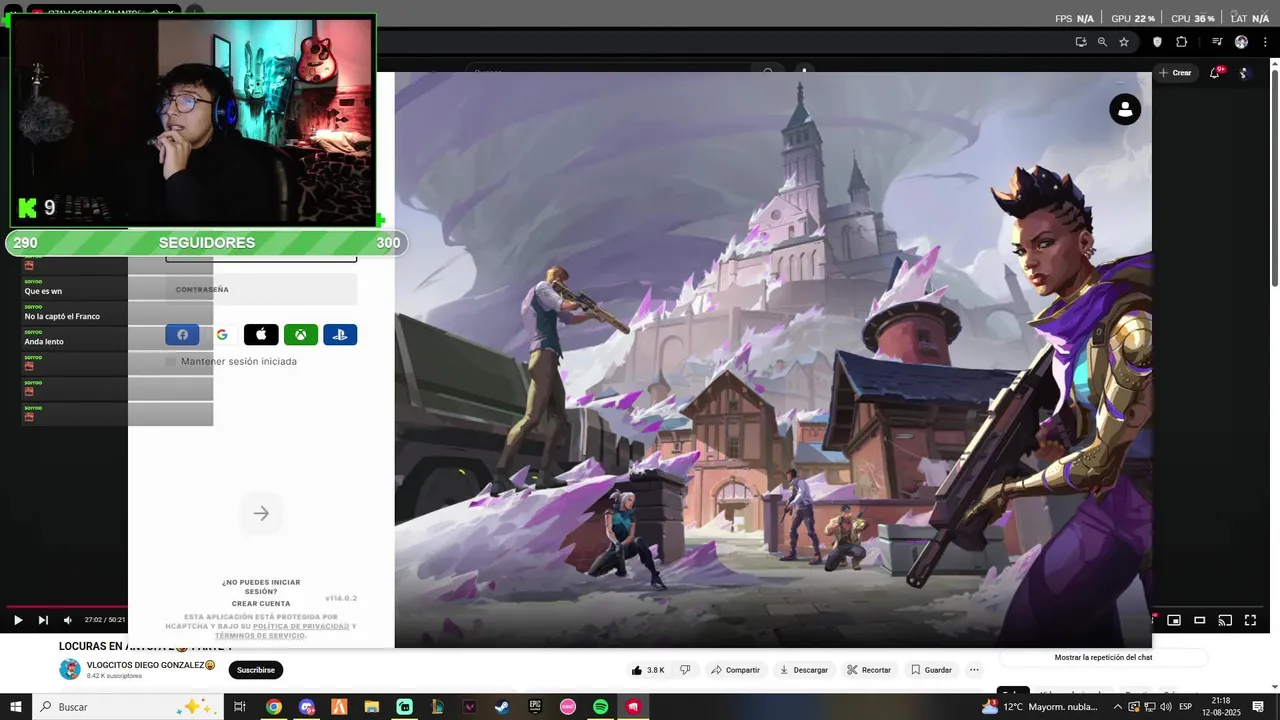
Task: Open the weather widget showing 12°C
Action: (1040, 707)
